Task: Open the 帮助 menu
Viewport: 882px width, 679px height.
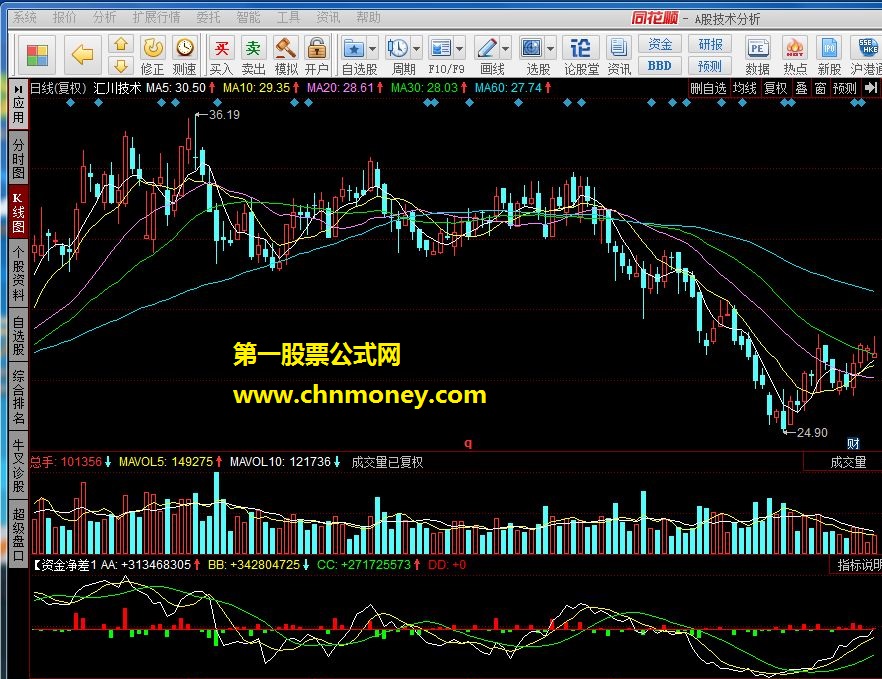Action: pos(368,17)
